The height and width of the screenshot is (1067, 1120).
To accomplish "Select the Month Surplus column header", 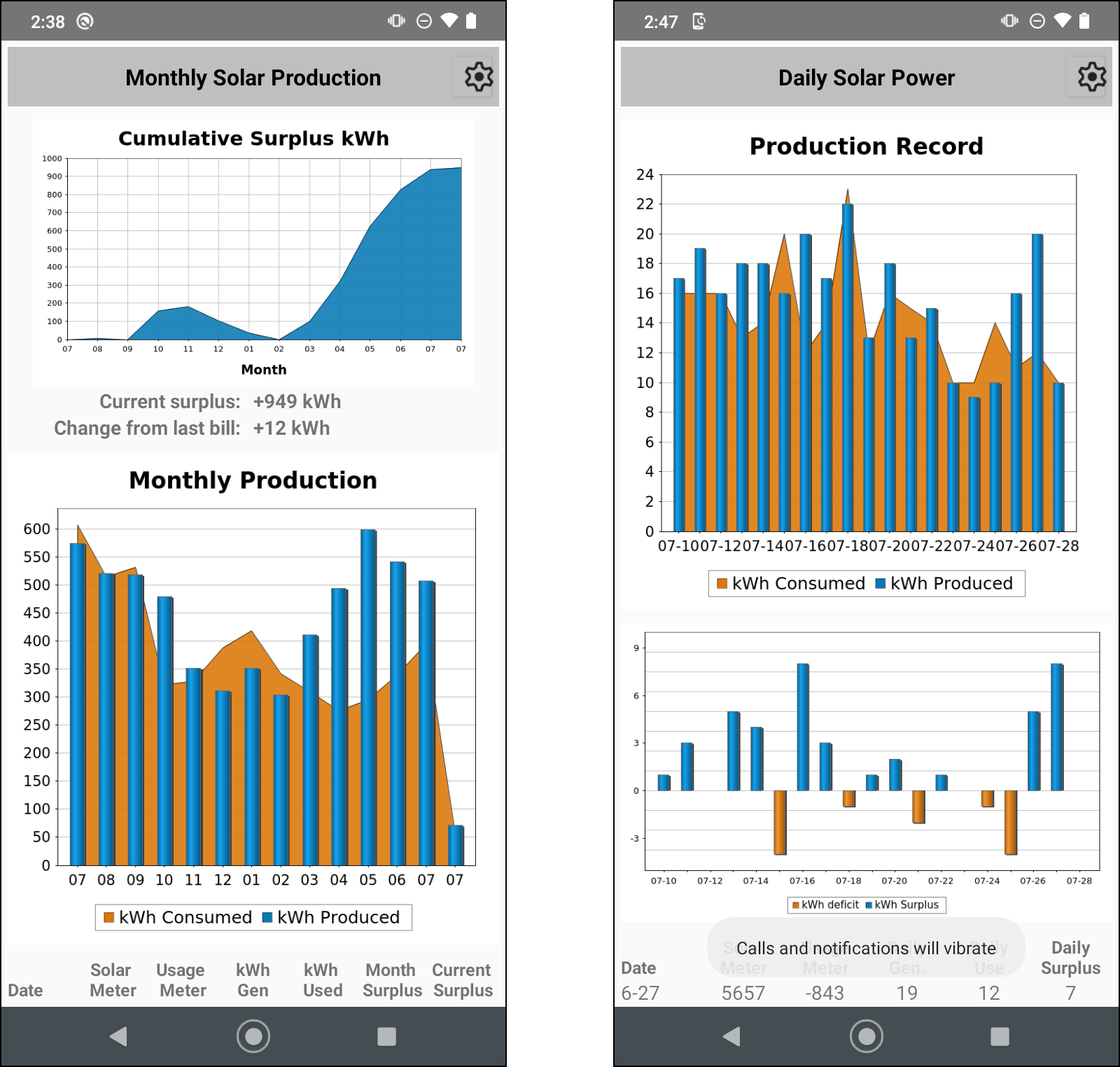I will tap(392, 980).
